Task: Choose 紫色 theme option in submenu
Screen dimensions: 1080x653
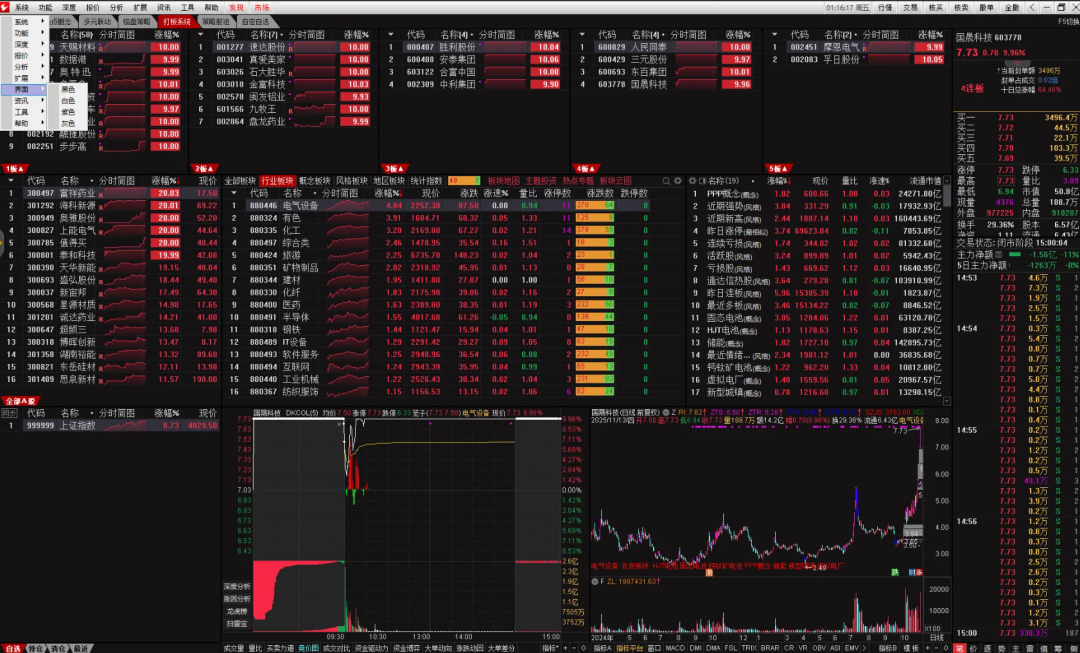Action: [68, 112]
